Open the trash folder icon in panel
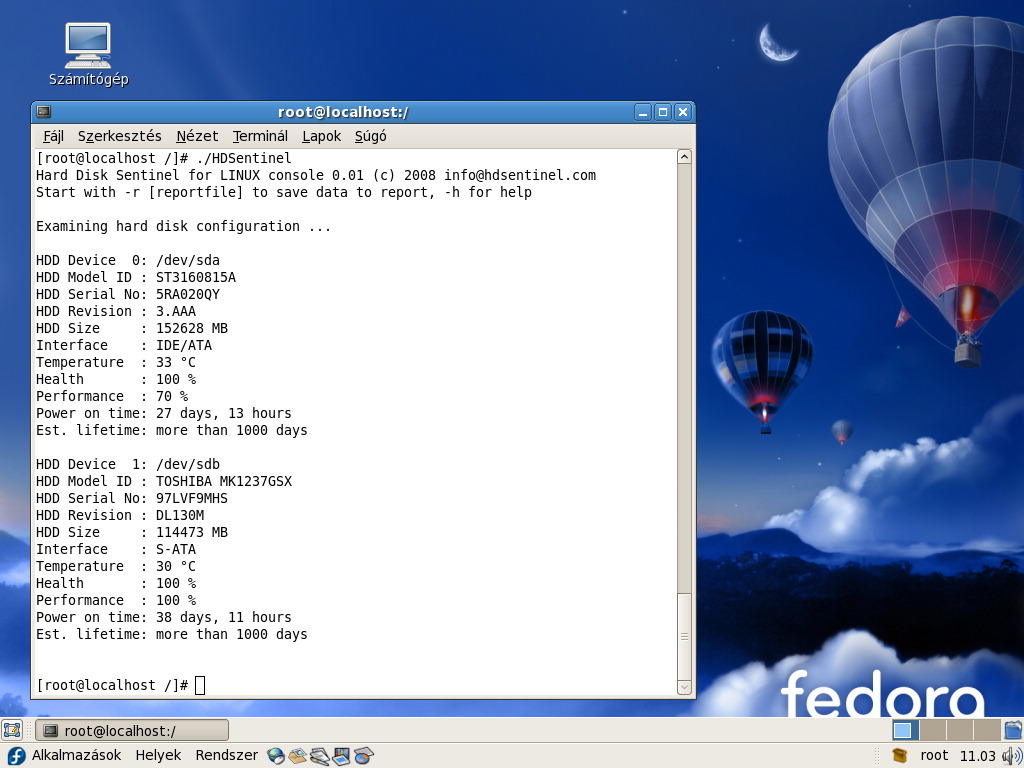Screen dimensions: 1024x768 [x=1013, y=729]
